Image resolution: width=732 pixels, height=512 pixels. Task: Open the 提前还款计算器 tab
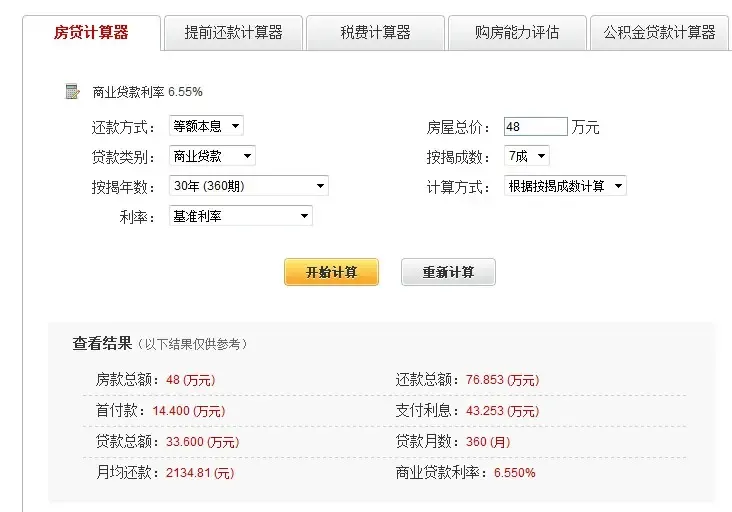click(233, 33)
